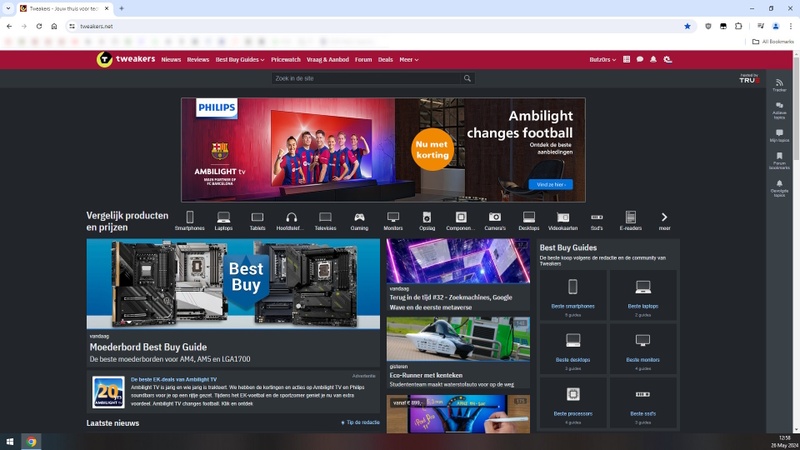Open the Nieuws menu item
This screenshot has width=800, height=450.
tap(171, 60)
